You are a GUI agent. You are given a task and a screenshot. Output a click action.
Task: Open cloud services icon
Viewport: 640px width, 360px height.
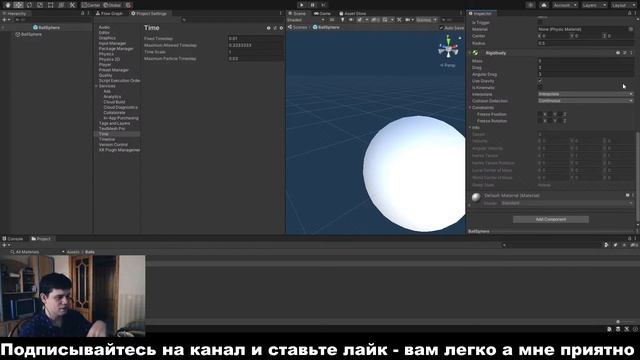coord(544,5)
